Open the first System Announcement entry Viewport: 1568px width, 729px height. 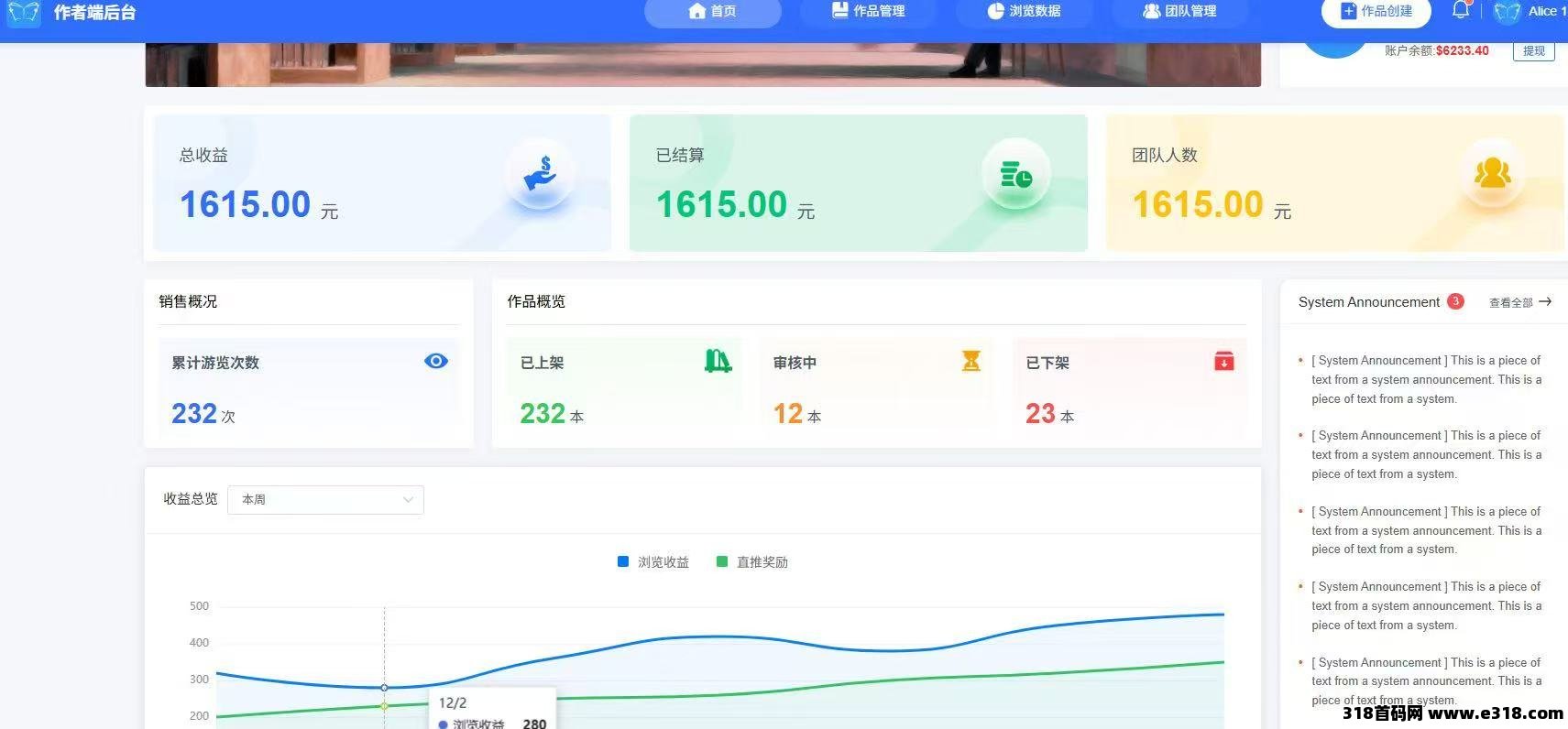(x=1426, y=379)
